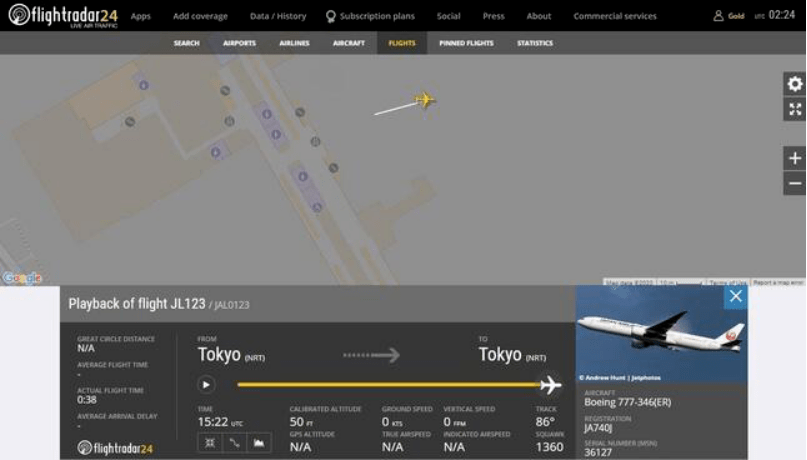
Task: Click the Flightradar24 logo in the playback panel
Action: pos(115,448)
